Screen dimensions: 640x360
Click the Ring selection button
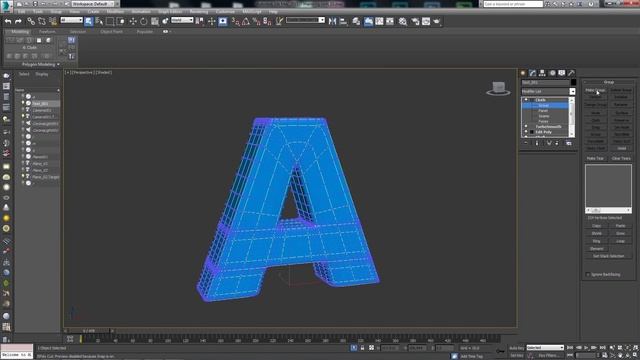596,241
